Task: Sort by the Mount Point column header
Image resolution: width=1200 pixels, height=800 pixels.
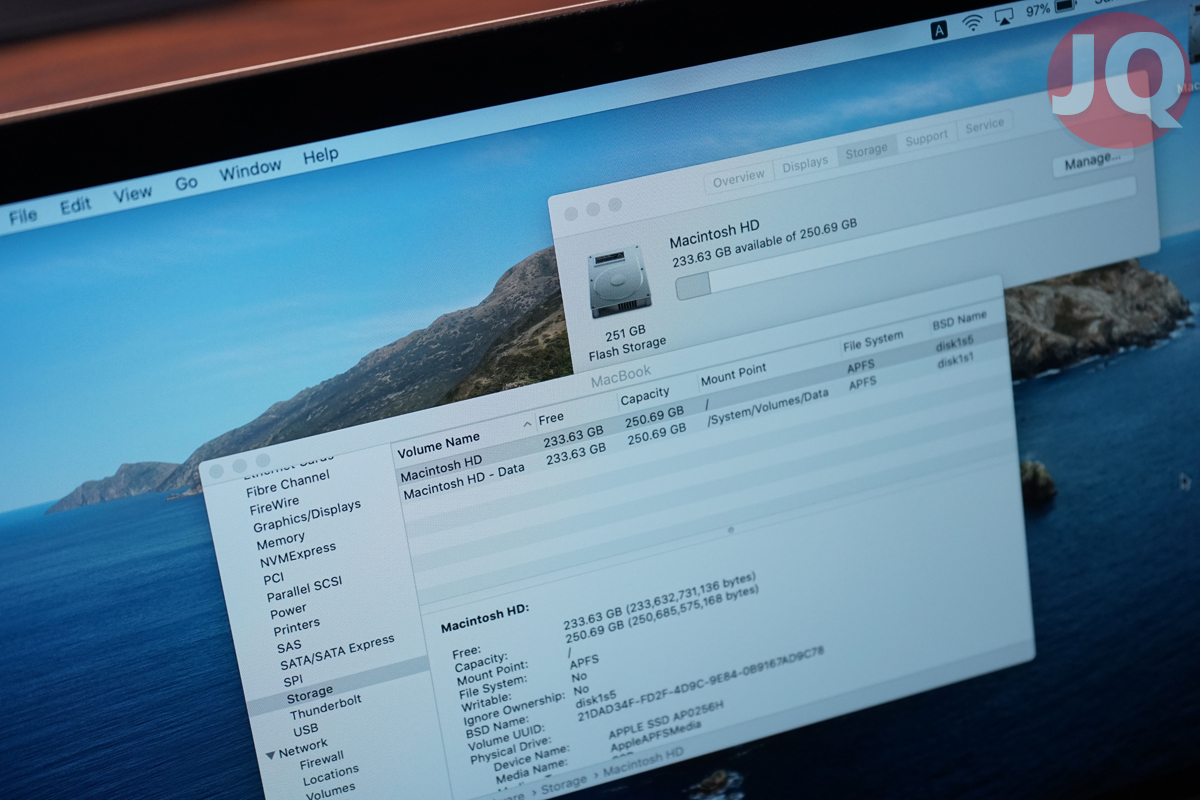Action: click(x=734, y=375)
